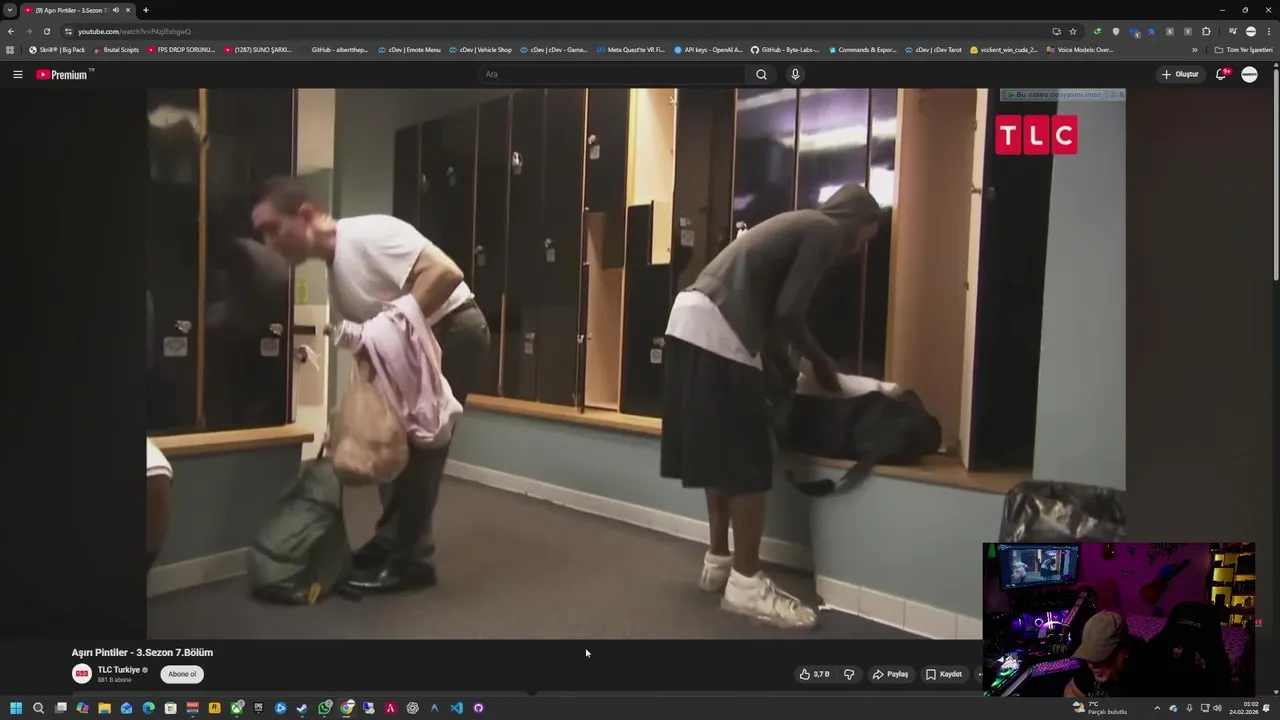Image resolution: width=1280 pixels, height=720 pixels.
Task: Click the search magnifier button
Action: click(x=761, y=74)
